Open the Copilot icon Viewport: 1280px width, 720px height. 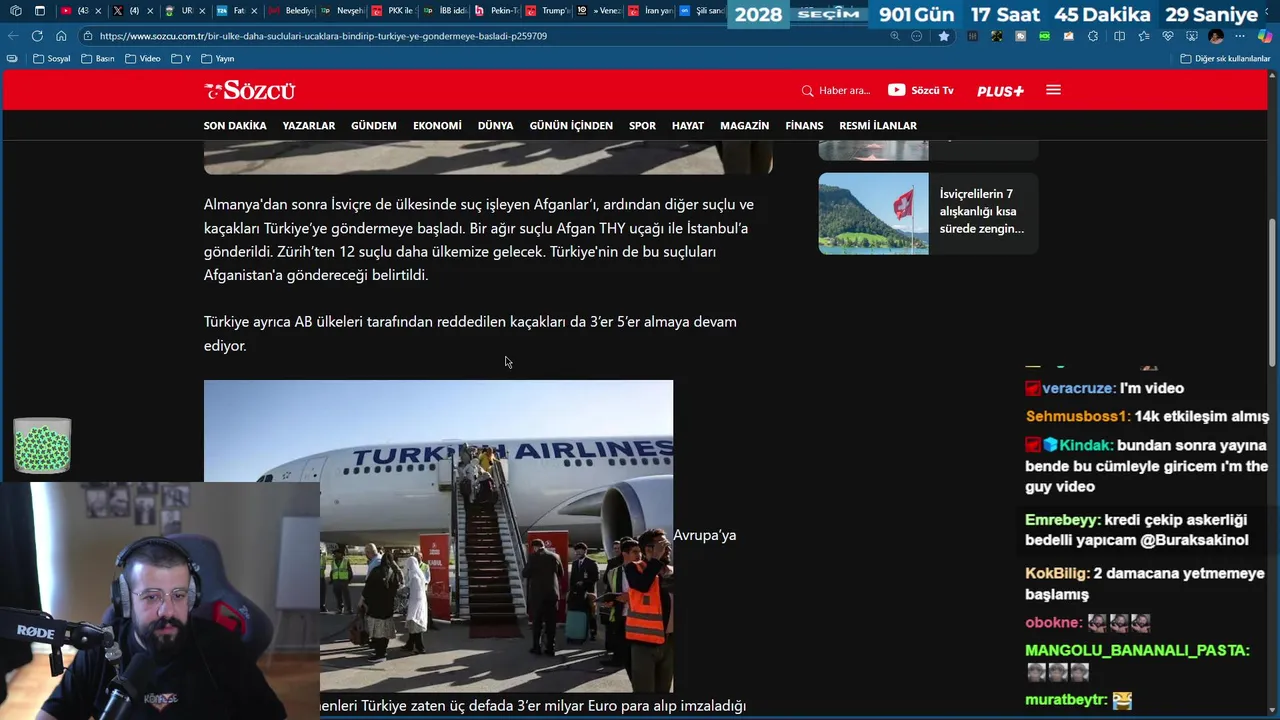pyautogui.click(x=1265, y=36)
